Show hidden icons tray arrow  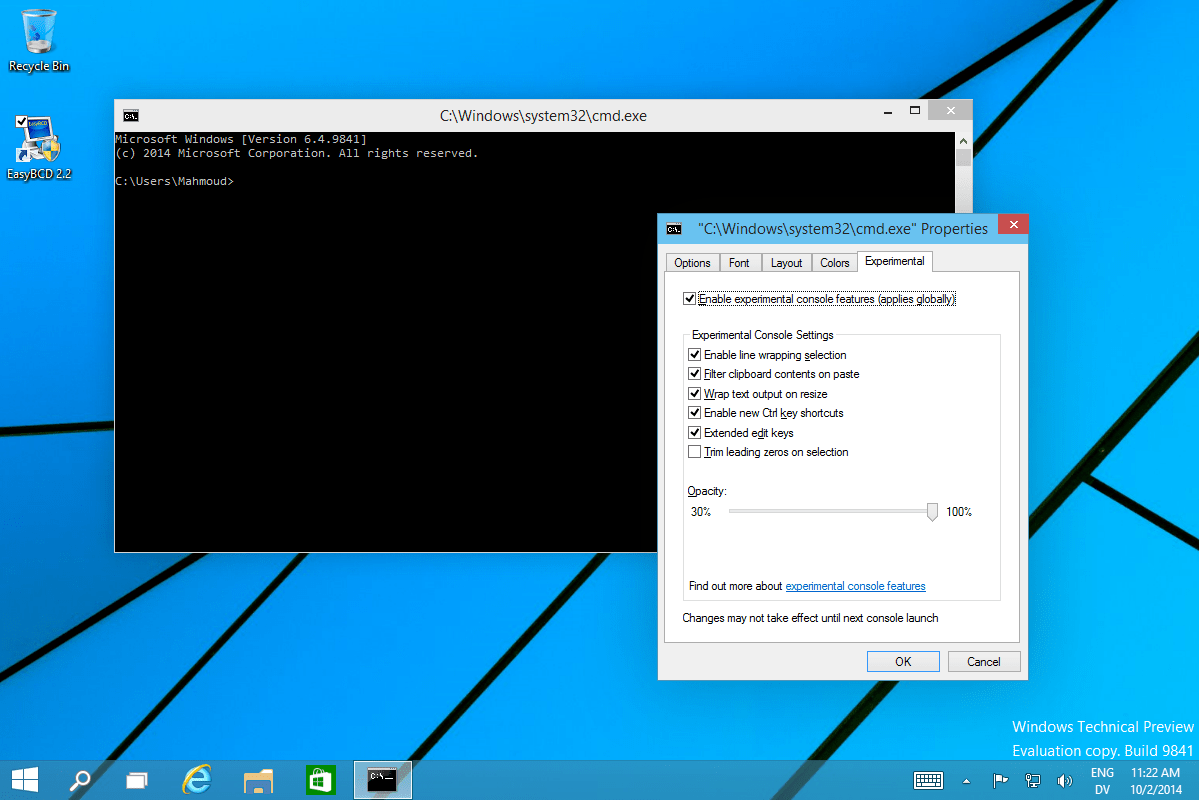point(967,781)
